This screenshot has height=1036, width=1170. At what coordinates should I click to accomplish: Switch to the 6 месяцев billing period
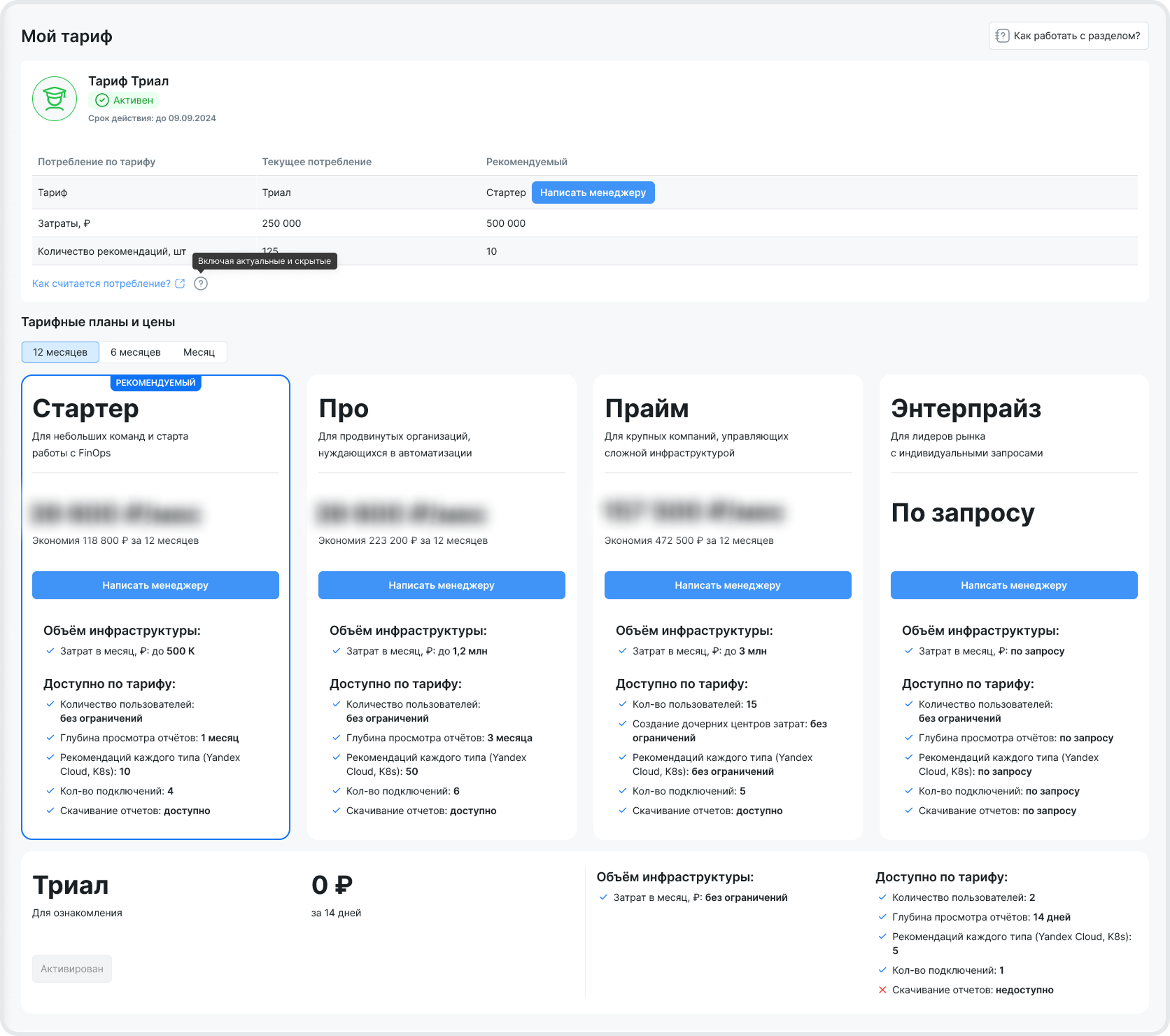click(x=136, y=352)
